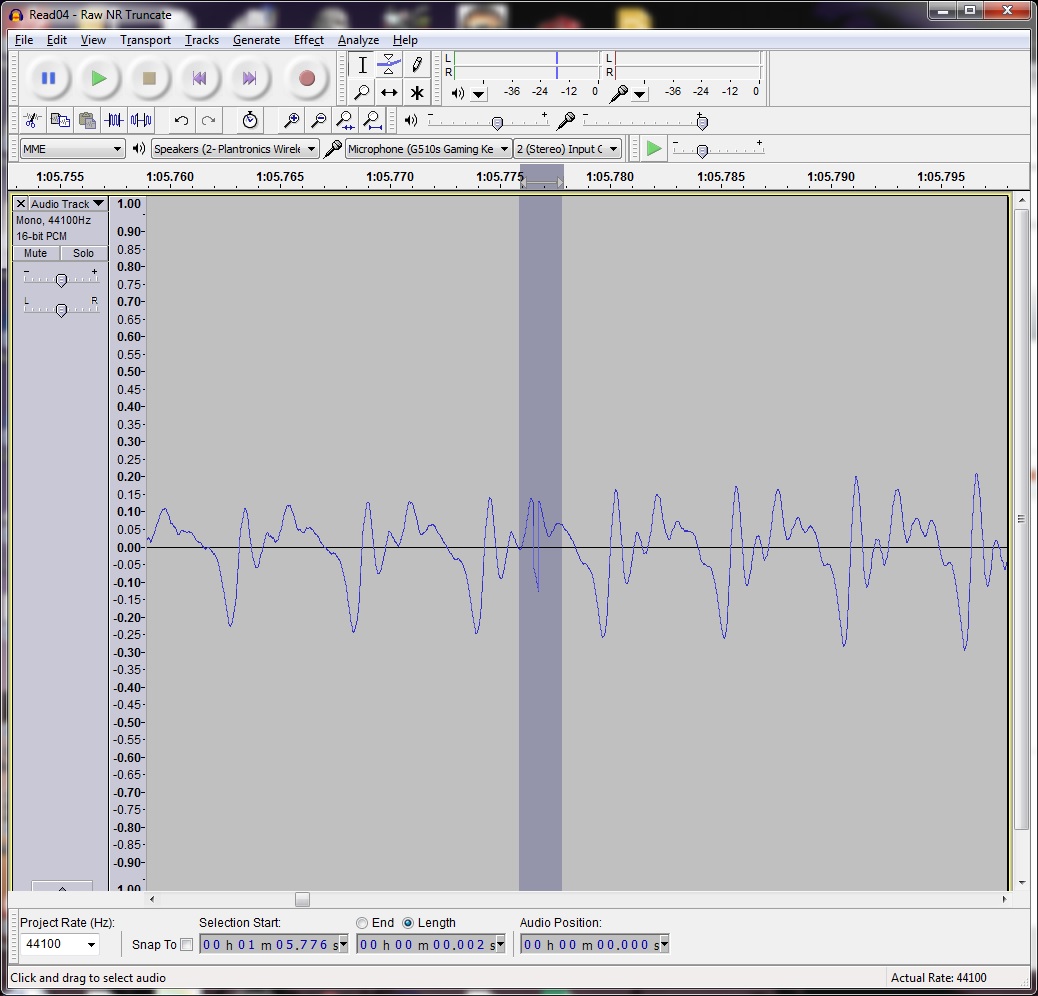Click the Cut scissors icon
This screenshot has height=996, width=1038.
pyautogui.click(x=32, y=120)
